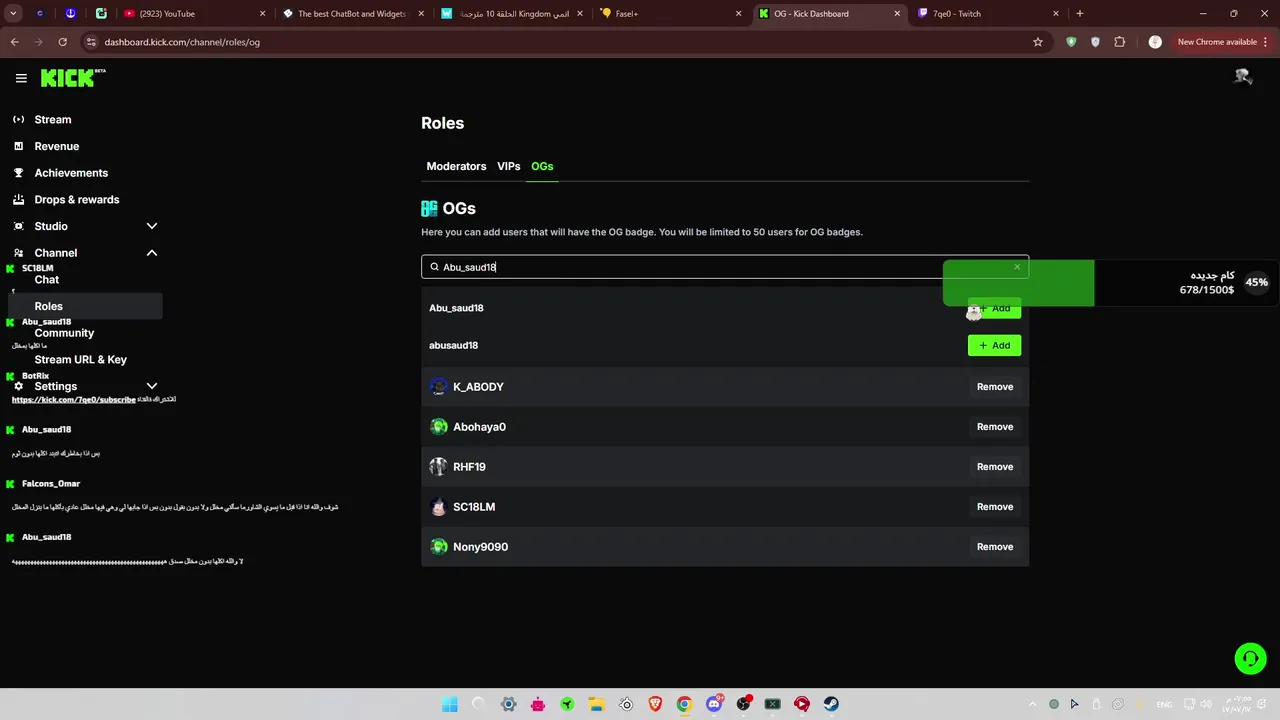Remove SC18LM from OGs
Viewport: 1280px width, 720px height.
pos(995,507)
